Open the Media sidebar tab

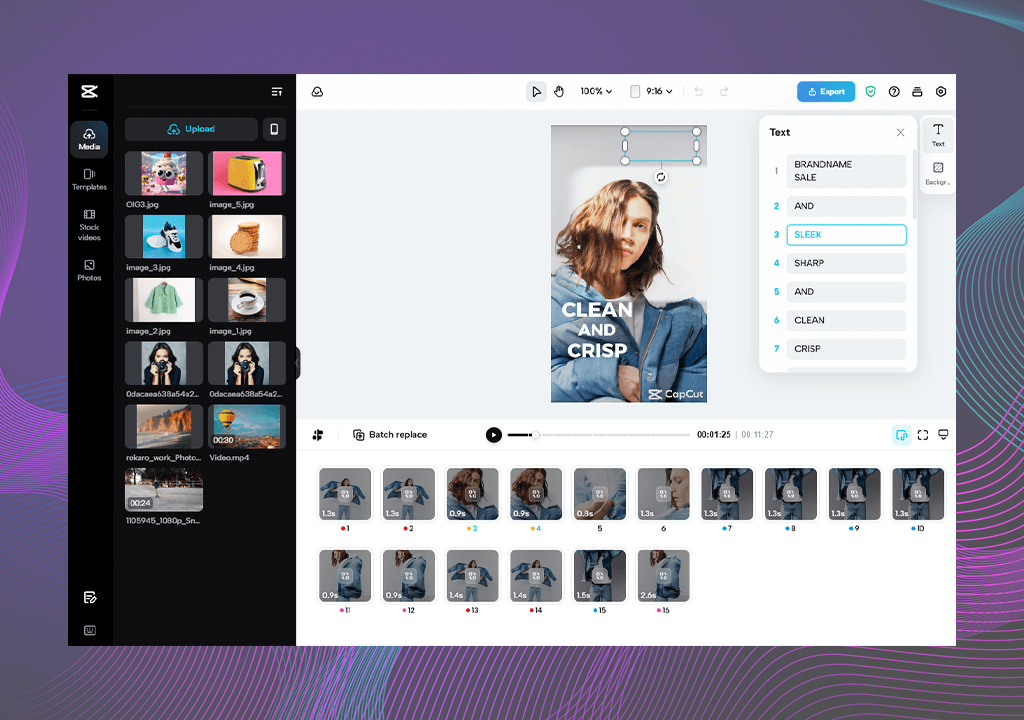point(89,139)
